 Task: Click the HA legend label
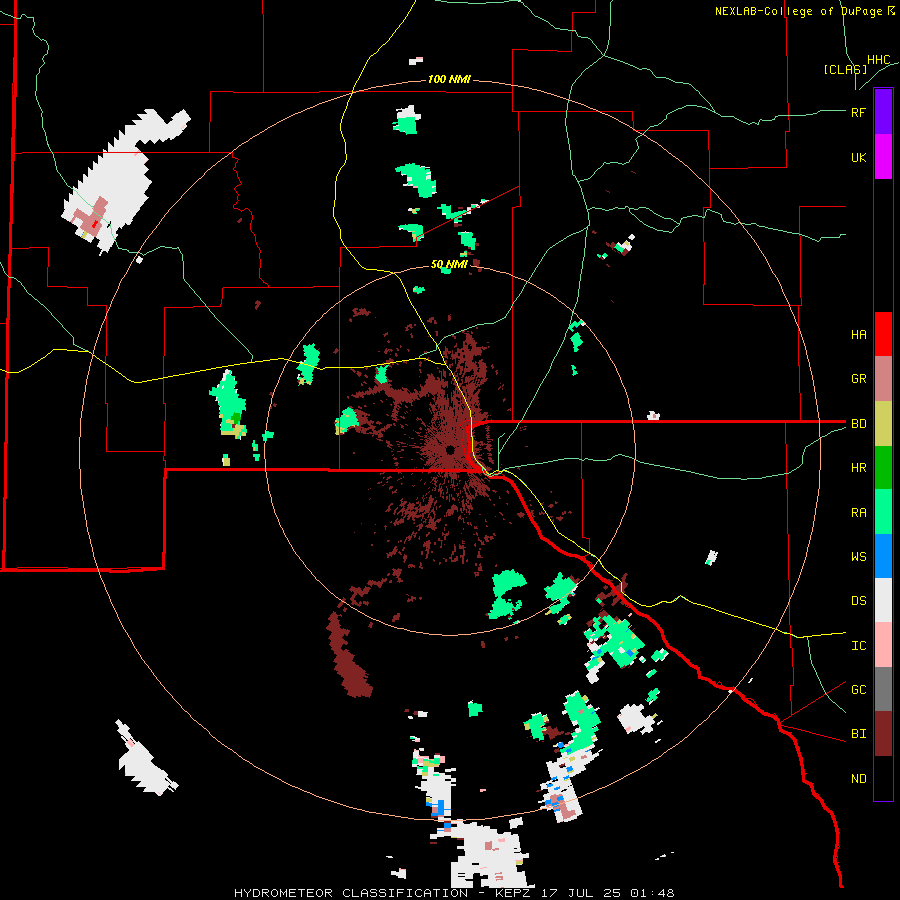[859, 335]
